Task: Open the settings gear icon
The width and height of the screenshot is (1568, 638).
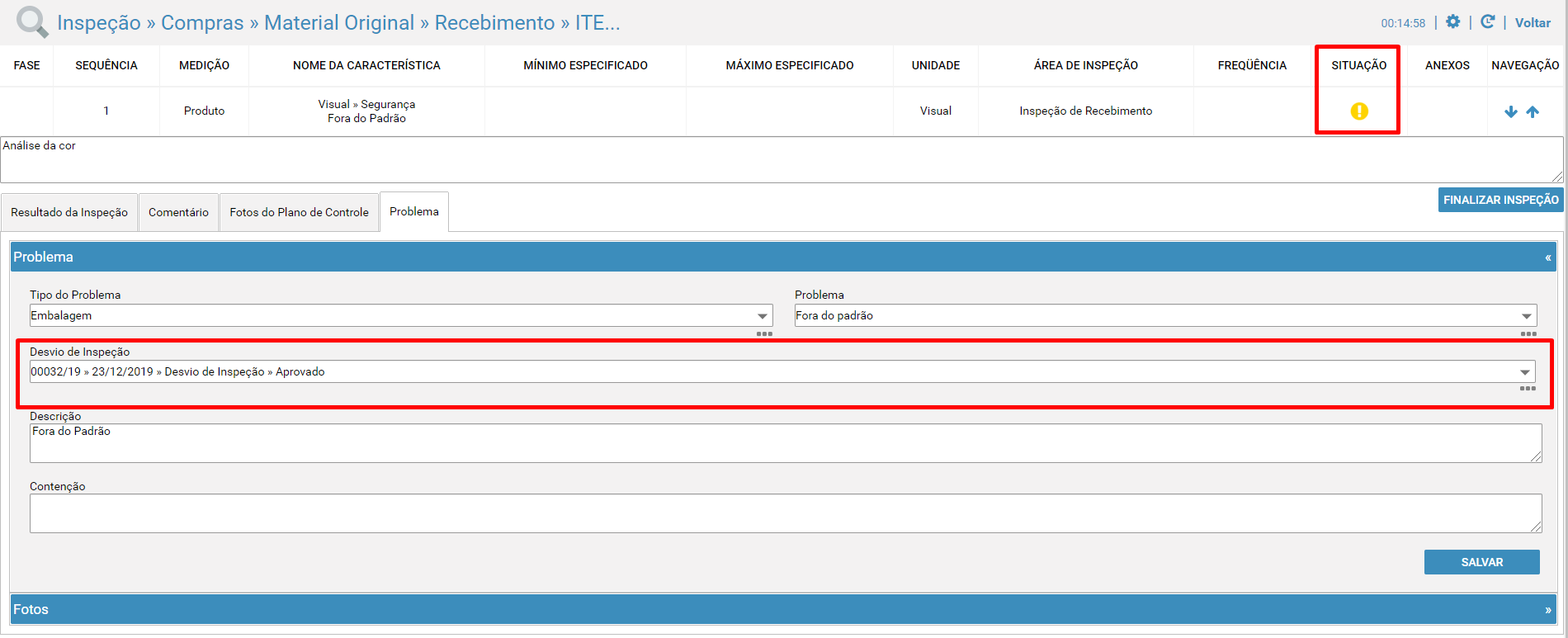Action: pos(1453,22)
